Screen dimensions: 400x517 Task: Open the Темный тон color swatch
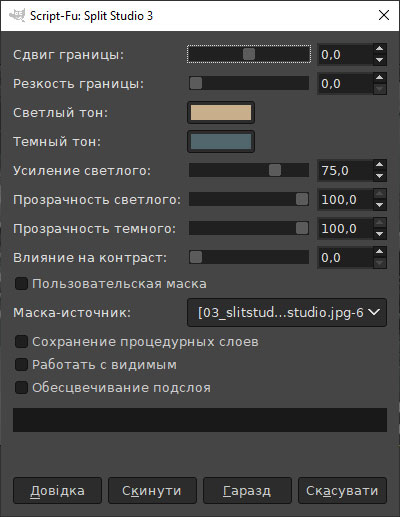click(221, 142)
